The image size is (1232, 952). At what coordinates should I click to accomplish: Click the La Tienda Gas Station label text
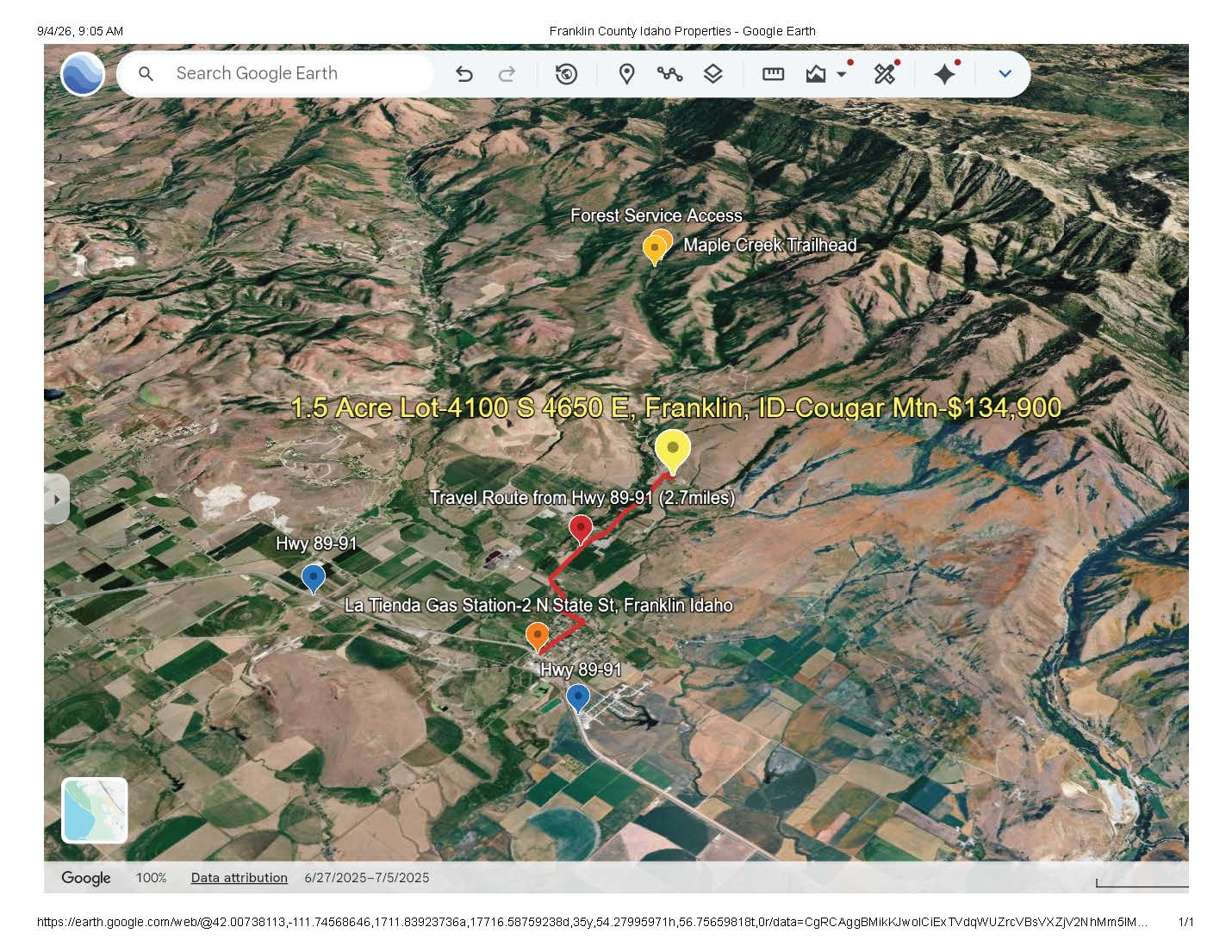[x=538, y=605]
